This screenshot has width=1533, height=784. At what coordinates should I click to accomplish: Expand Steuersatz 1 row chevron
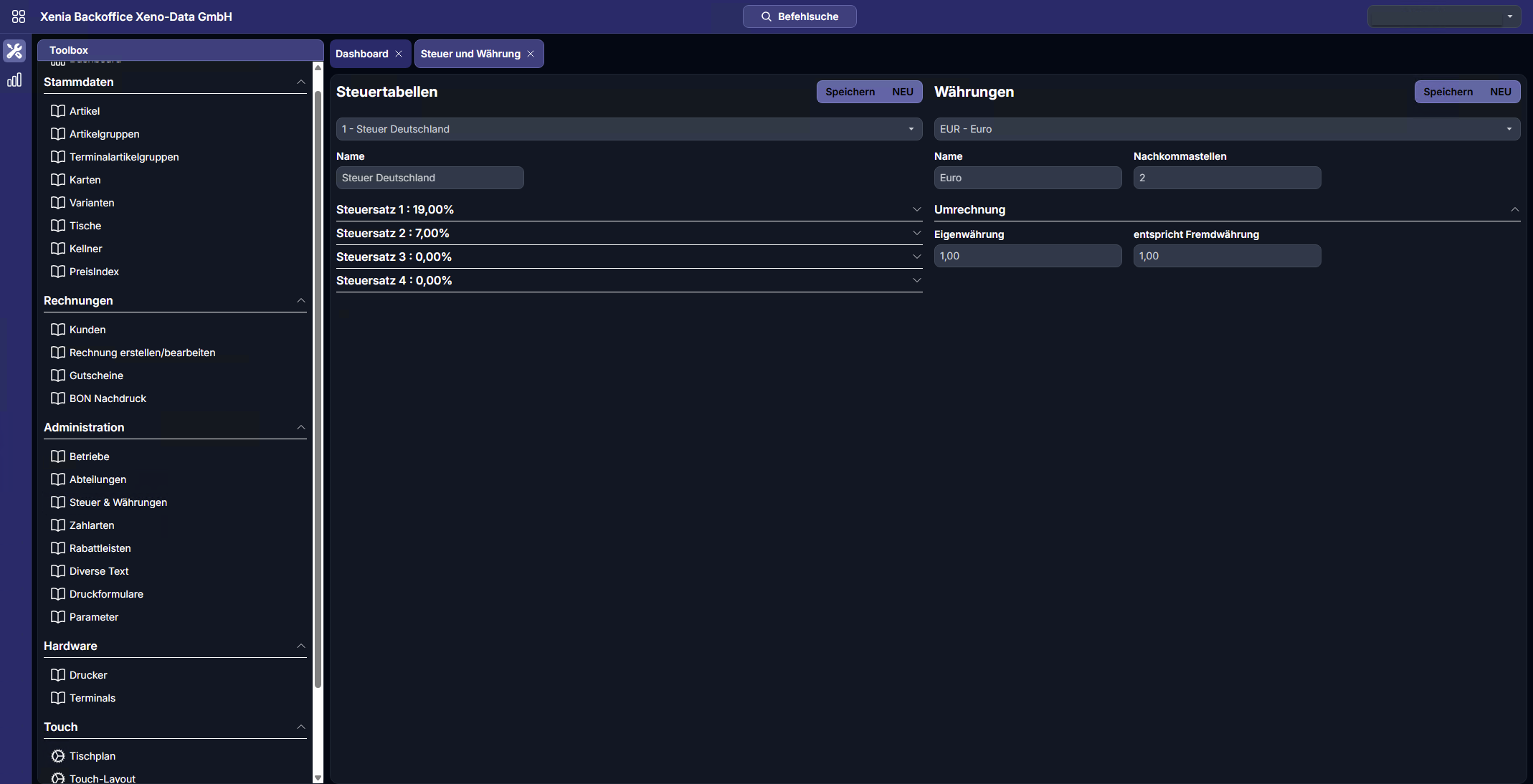coord(916,209)
